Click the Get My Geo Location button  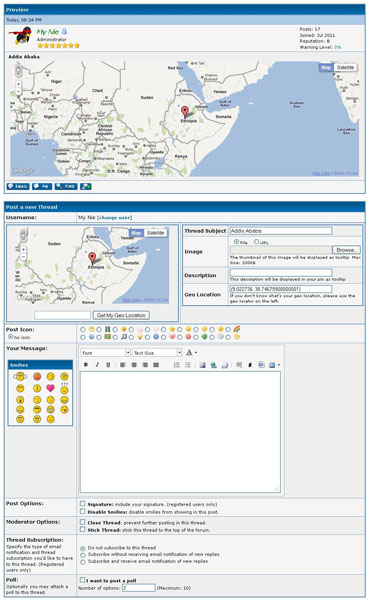point(121,315)
